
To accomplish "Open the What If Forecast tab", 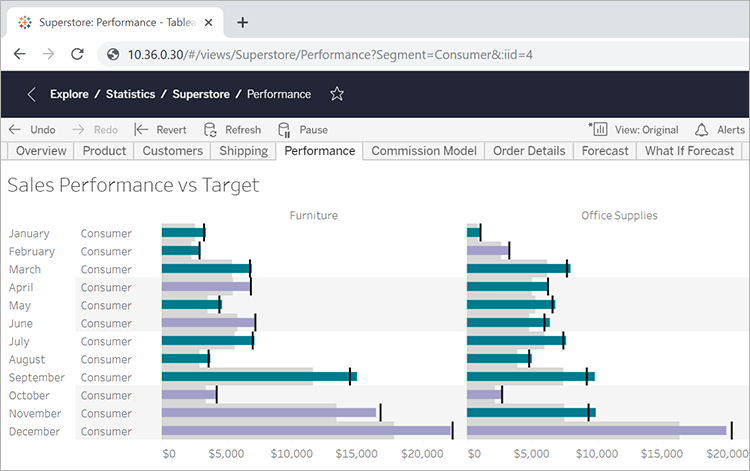I will [x=689, y=151].
